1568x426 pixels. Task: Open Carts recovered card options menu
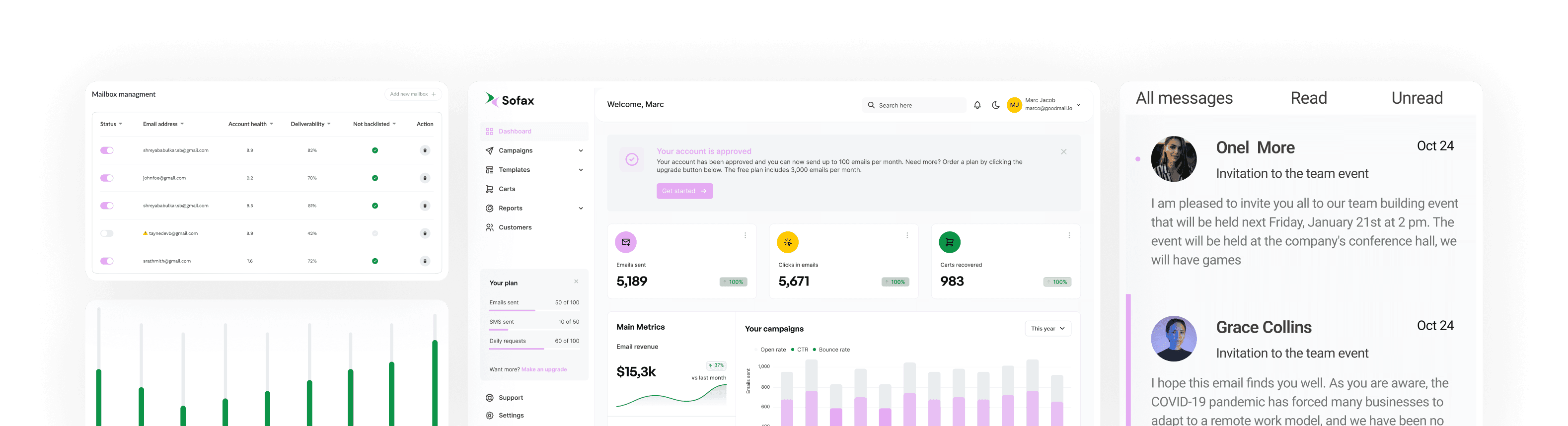tap(1069, 235)
